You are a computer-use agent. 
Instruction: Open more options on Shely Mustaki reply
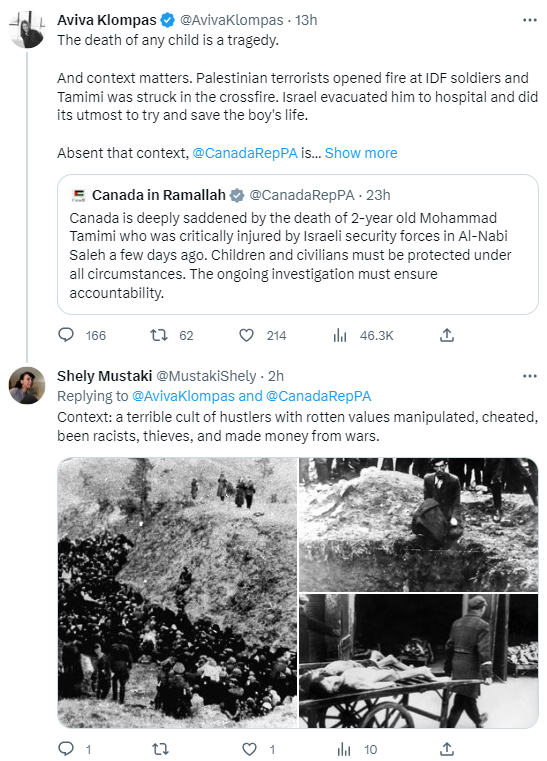click(x=530, y=376)
